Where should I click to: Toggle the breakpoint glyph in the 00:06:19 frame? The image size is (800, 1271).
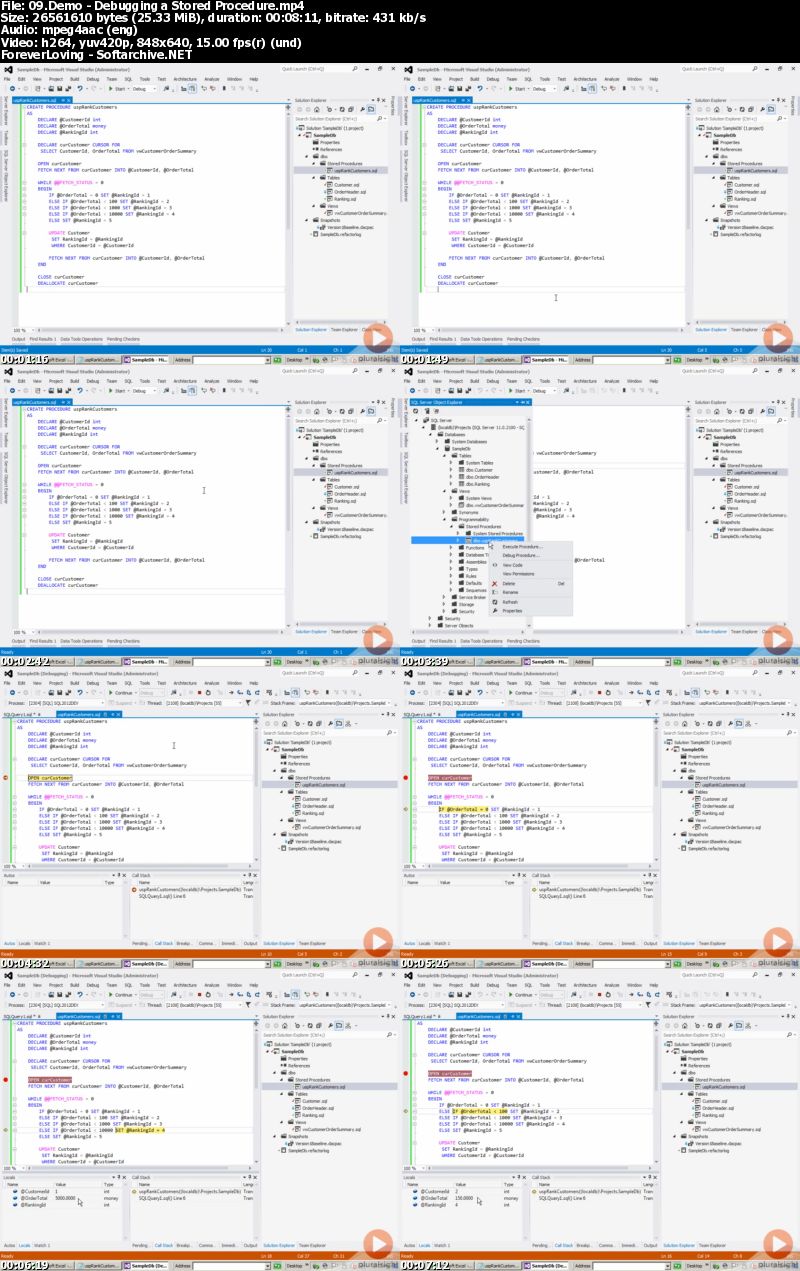[6, 1080]
